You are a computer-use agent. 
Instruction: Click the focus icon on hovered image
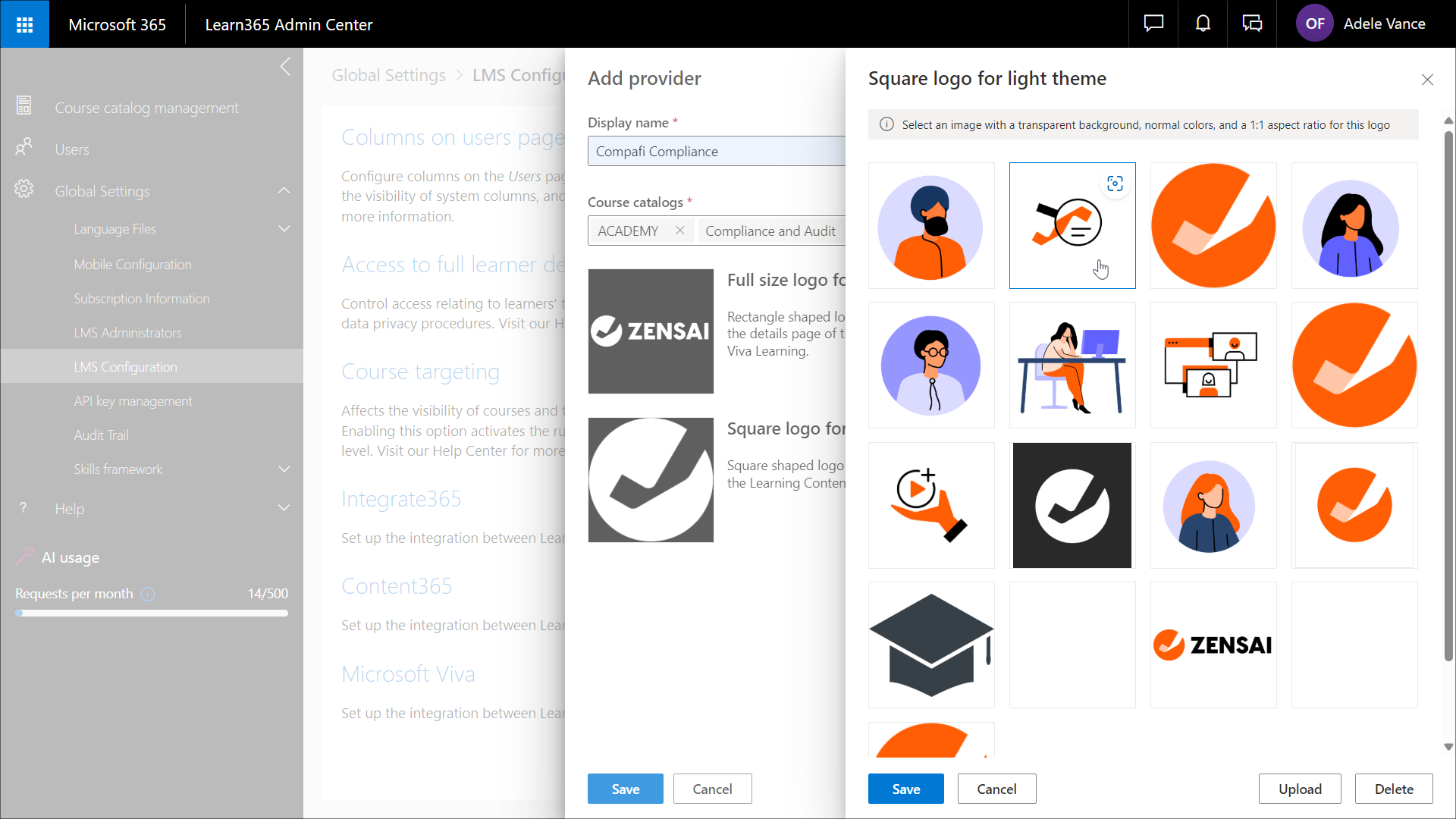1115,184
